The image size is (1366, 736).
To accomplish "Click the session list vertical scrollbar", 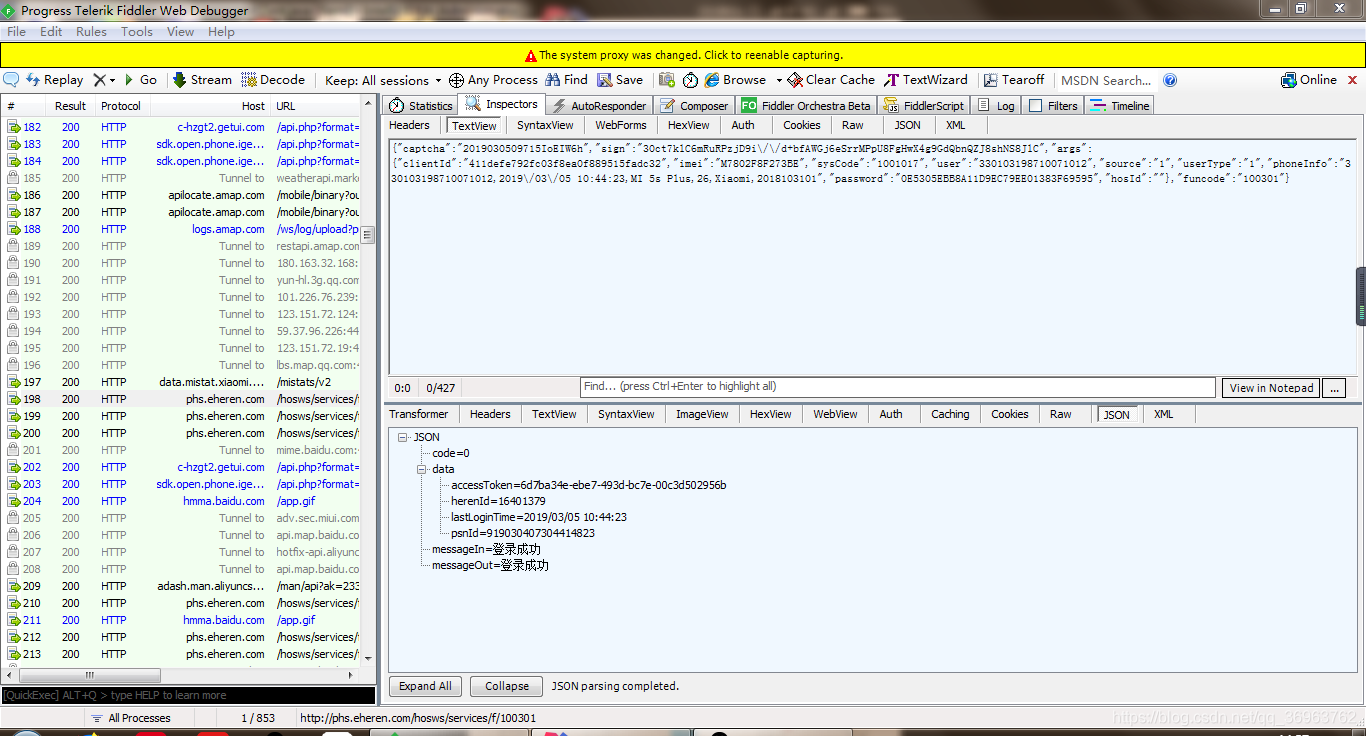I will tap(367, 381).
